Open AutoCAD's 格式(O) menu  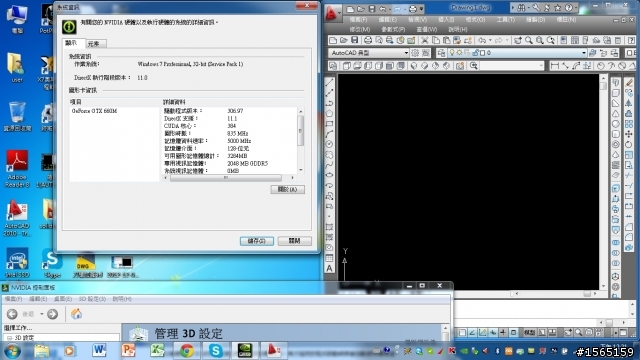point(476,20)
